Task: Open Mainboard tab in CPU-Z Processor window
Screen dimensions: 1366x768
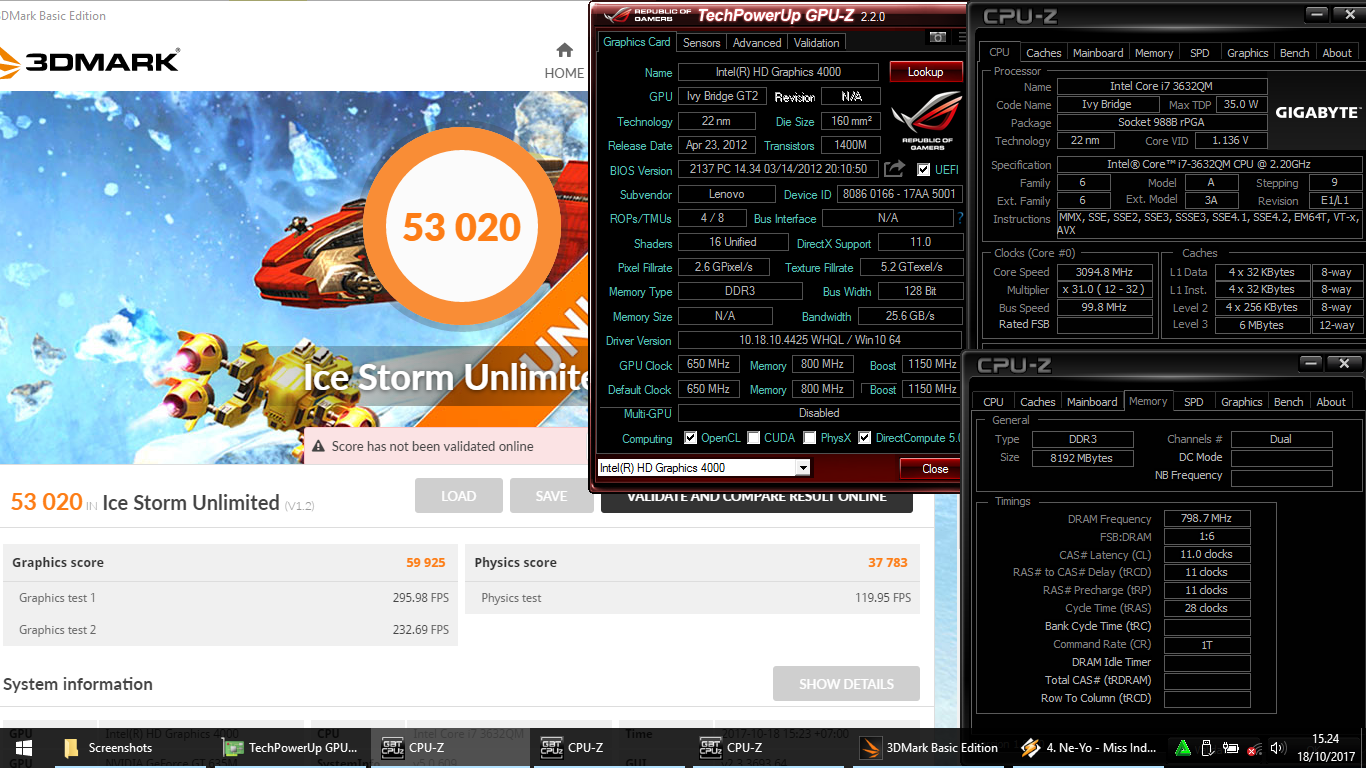Action: pos(1098,53)
